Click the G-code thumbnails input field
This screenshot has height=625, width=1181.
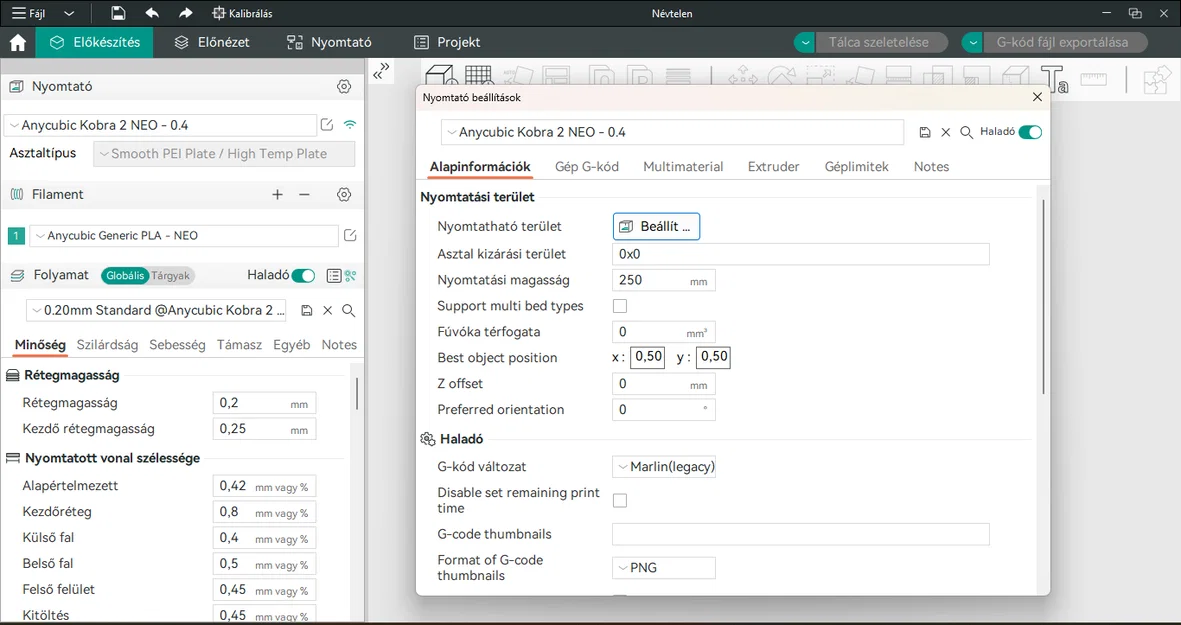pyautogui.click(x=801, y=535)
